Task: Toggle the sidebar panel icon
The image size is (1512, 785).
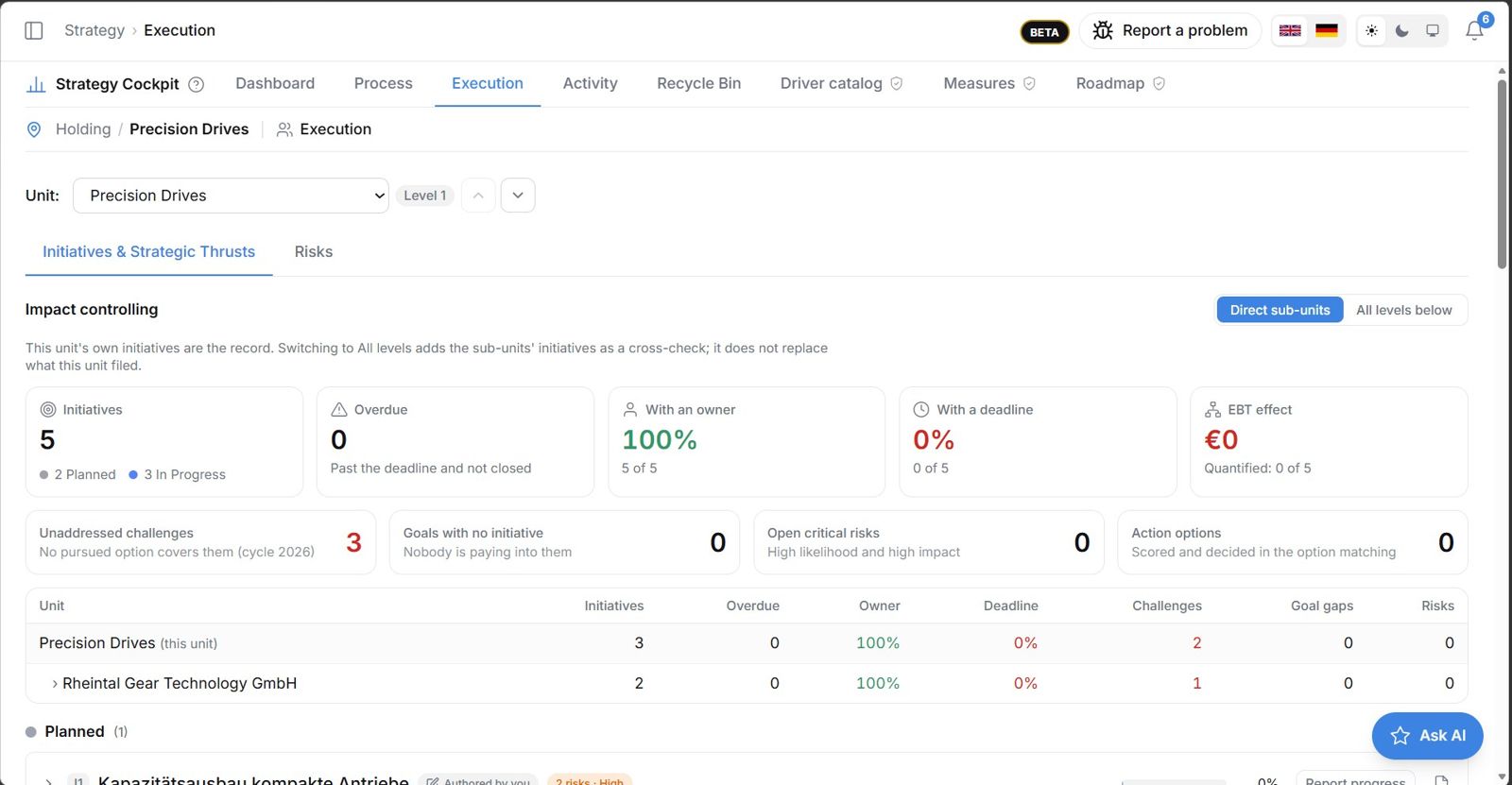Action: tap(34, 30)
